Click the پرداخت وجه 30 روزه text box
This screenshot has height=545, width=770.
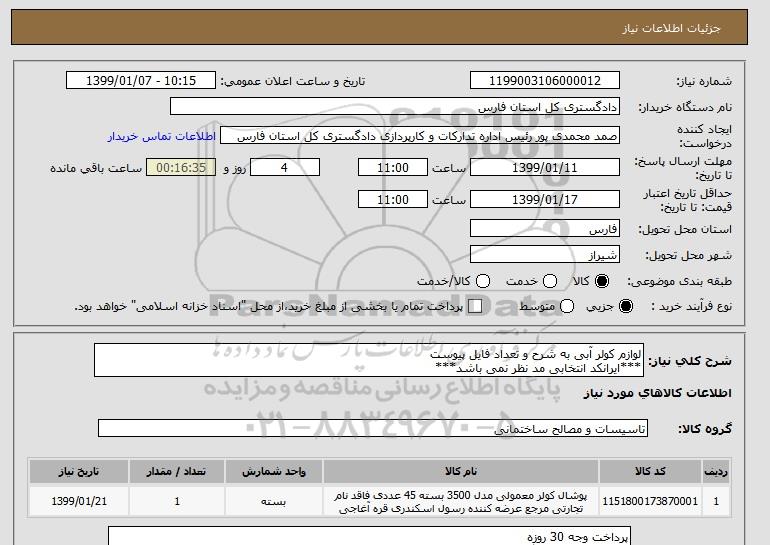pyautogui.click(x=369, y=536)
